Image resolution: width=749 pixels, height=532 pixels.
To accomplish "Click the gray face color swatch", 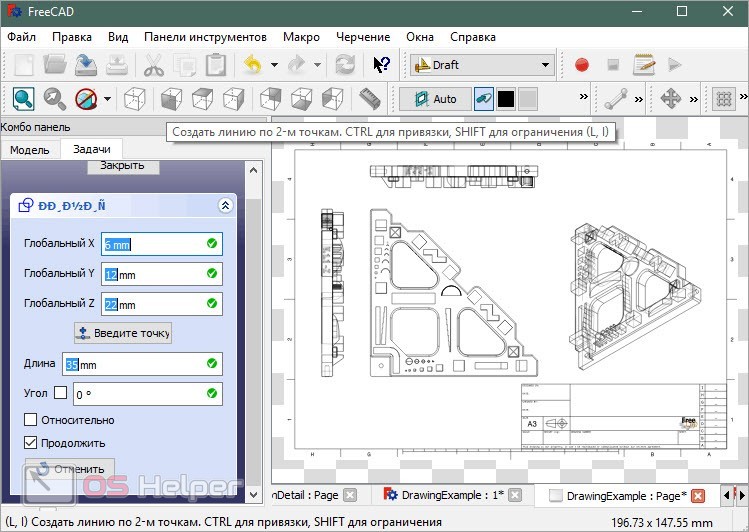I will (528, 99).
